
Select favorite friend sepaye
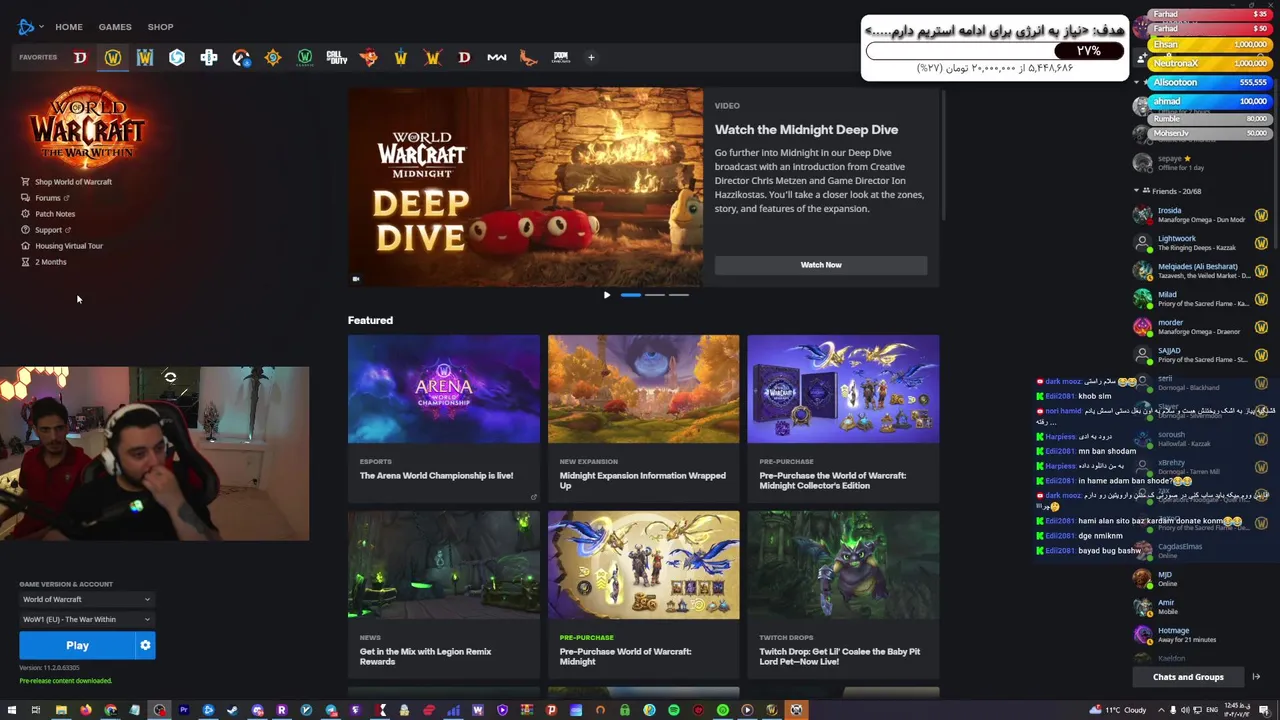tap(1200, 163)
